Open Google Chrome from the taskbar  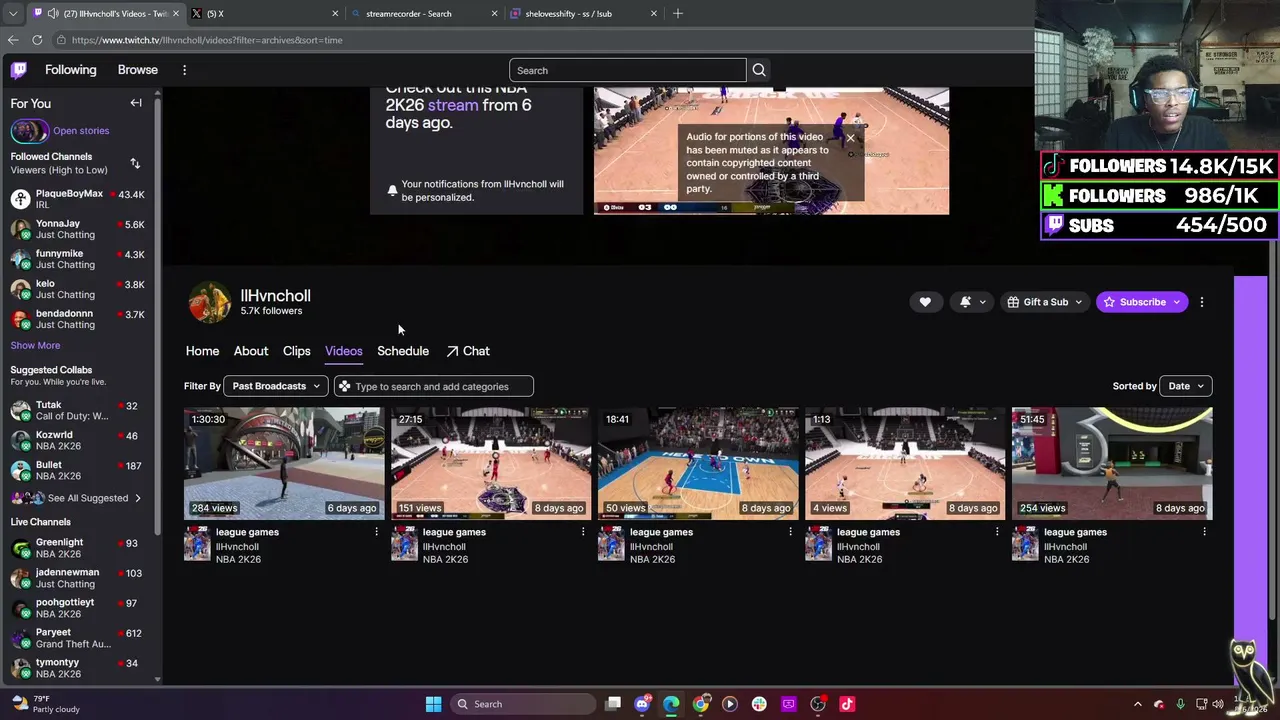(701, 704)
